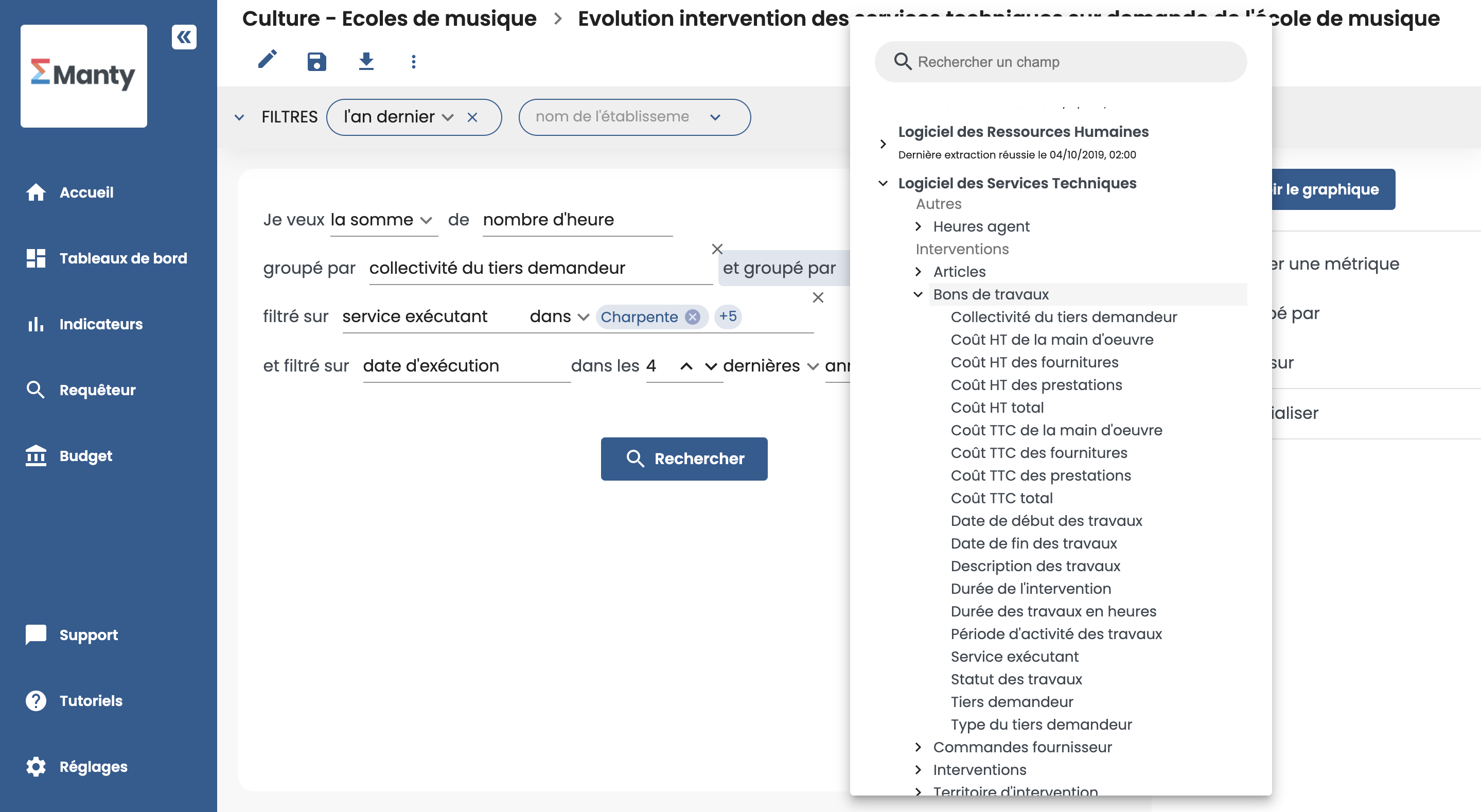Click the Rechercher button
The image size is (1481, 812).
[x=683, y=458]
